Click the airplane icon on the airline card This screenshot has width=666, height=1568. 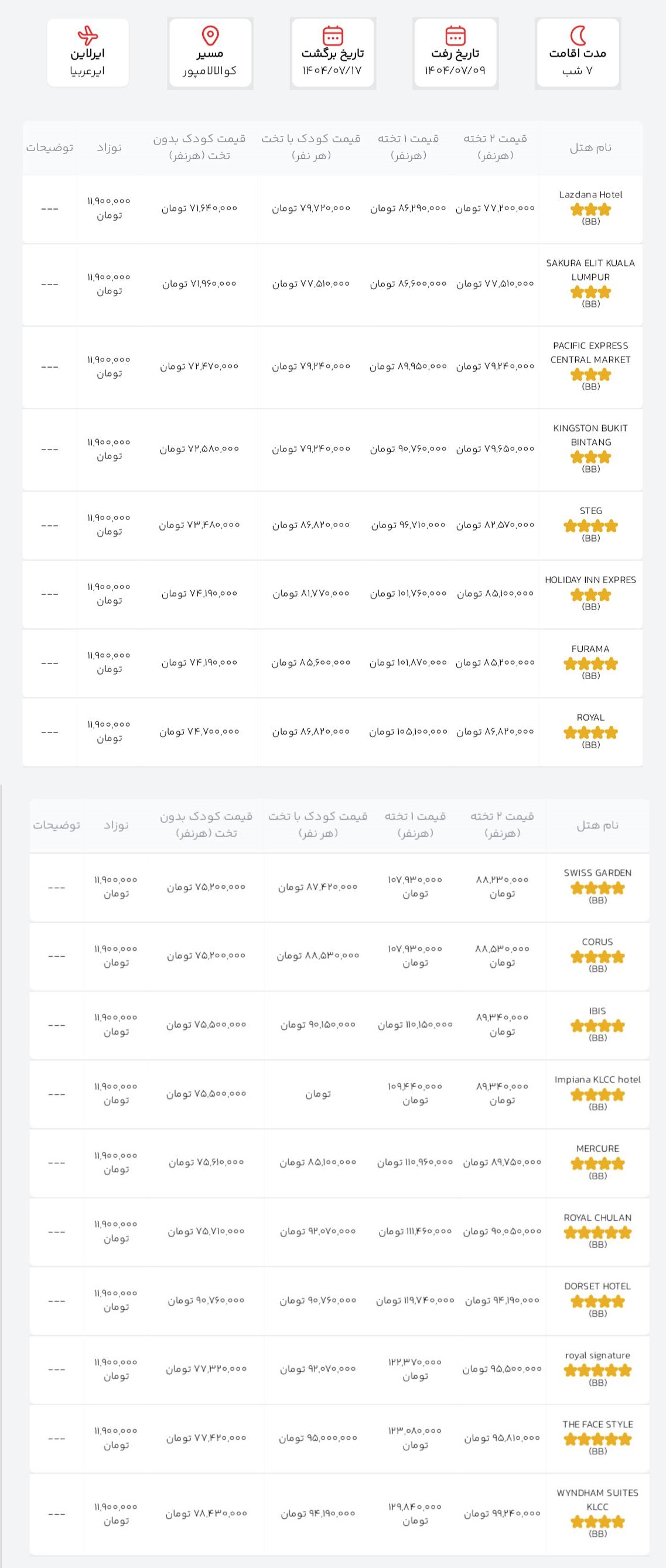pyautogui.click(x=88, y=35)
